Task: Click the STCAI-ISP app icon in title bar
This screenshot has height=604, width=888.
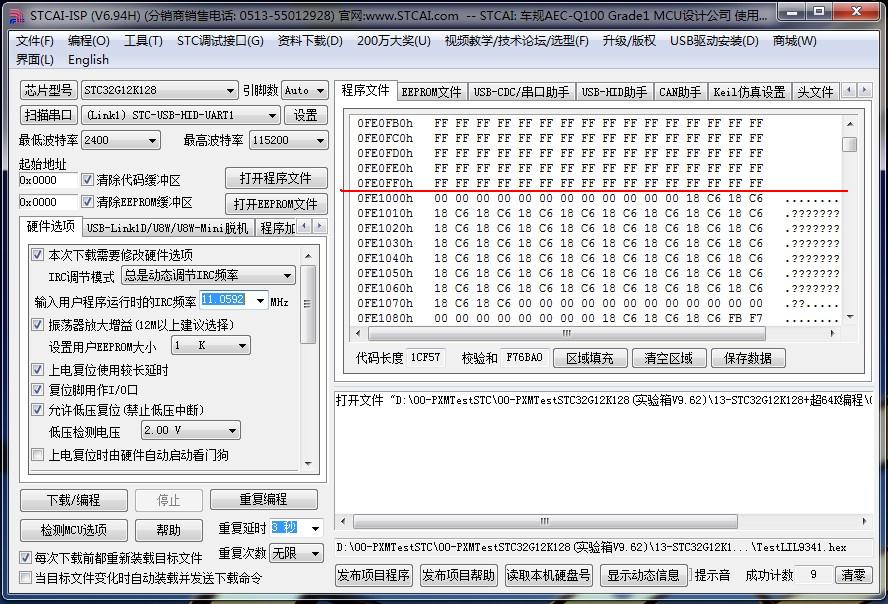Action: coord(18,16)
